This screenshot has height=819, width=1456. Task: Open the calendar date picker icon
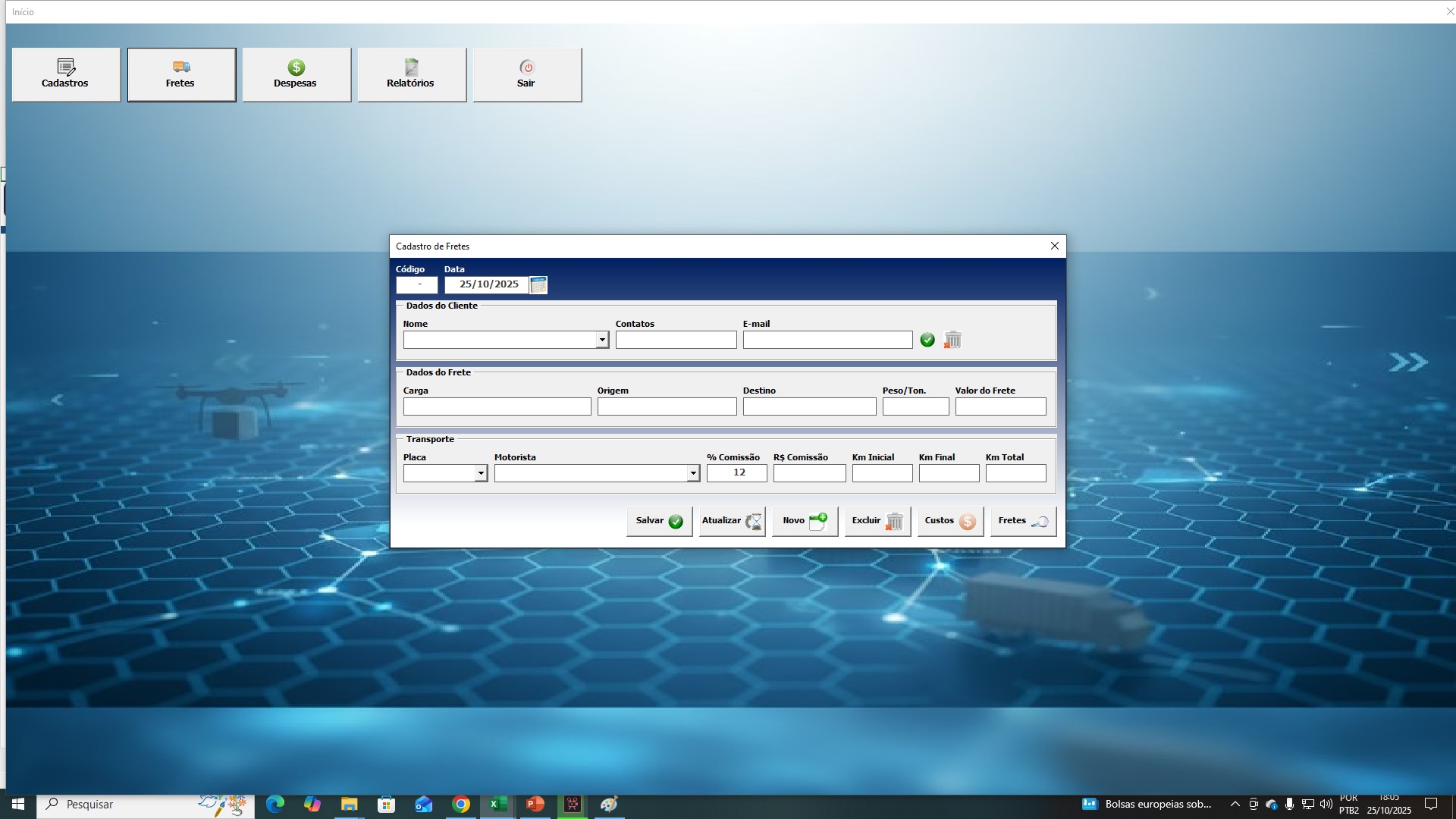coord(538,285)
